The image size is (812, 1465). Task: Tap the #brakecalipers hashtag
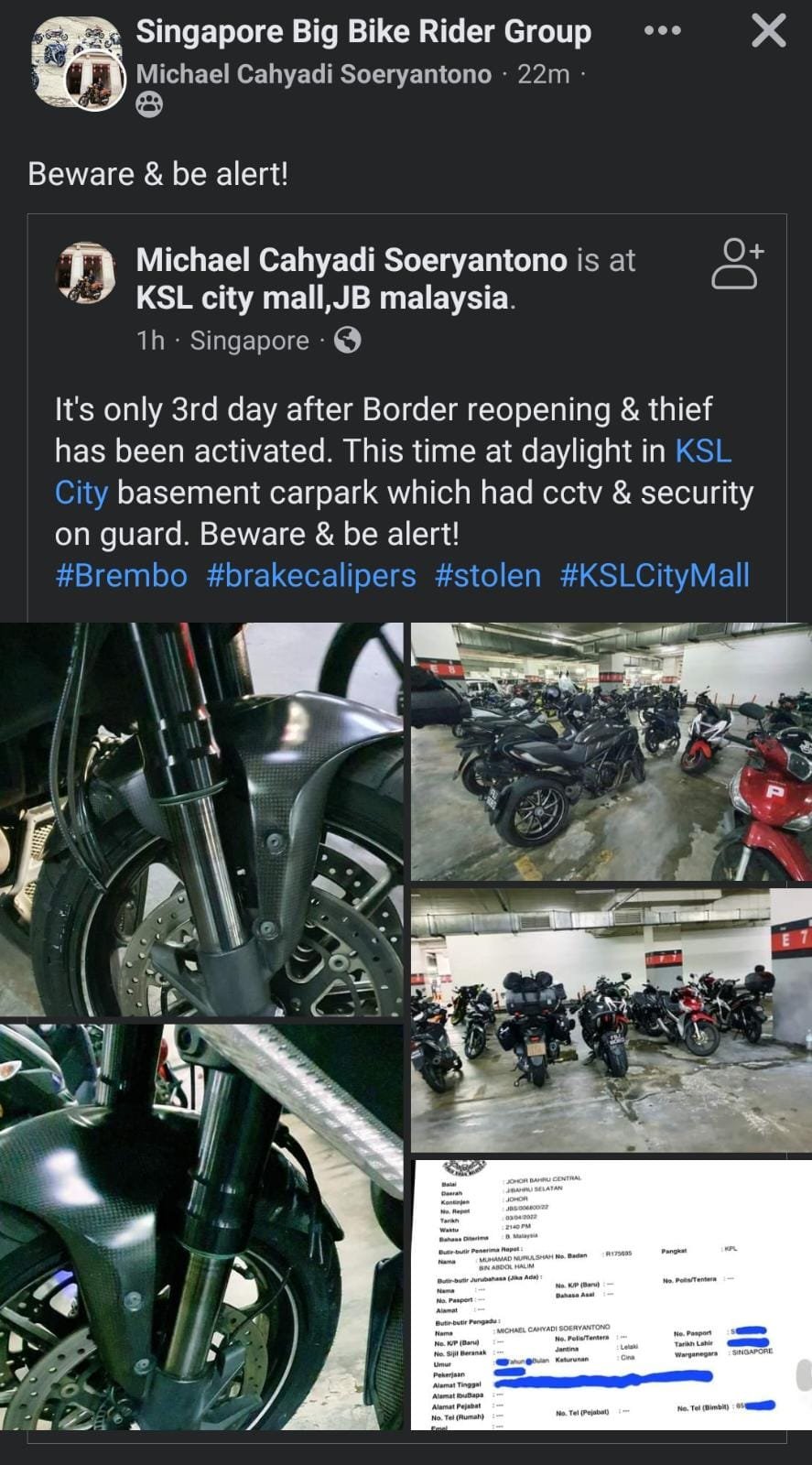[x=311, y=576]
